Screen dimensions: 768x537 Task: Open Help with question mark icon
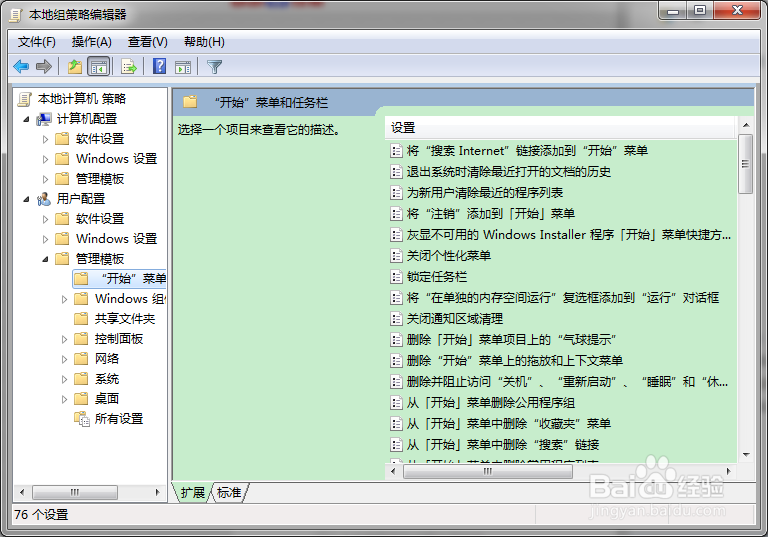click(x=160, y=66)
